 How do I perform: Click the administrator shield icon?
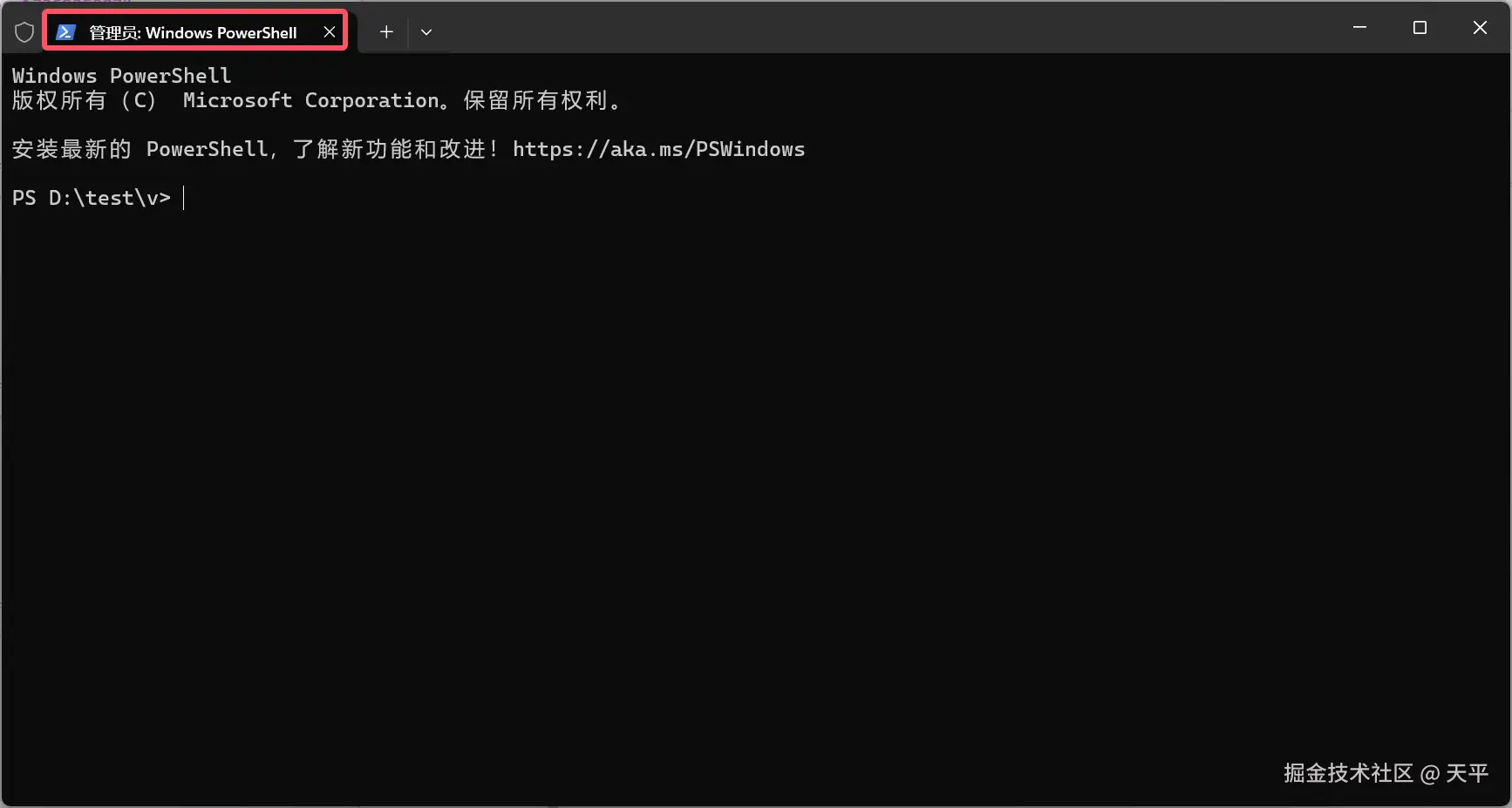(x=24, y=32)
